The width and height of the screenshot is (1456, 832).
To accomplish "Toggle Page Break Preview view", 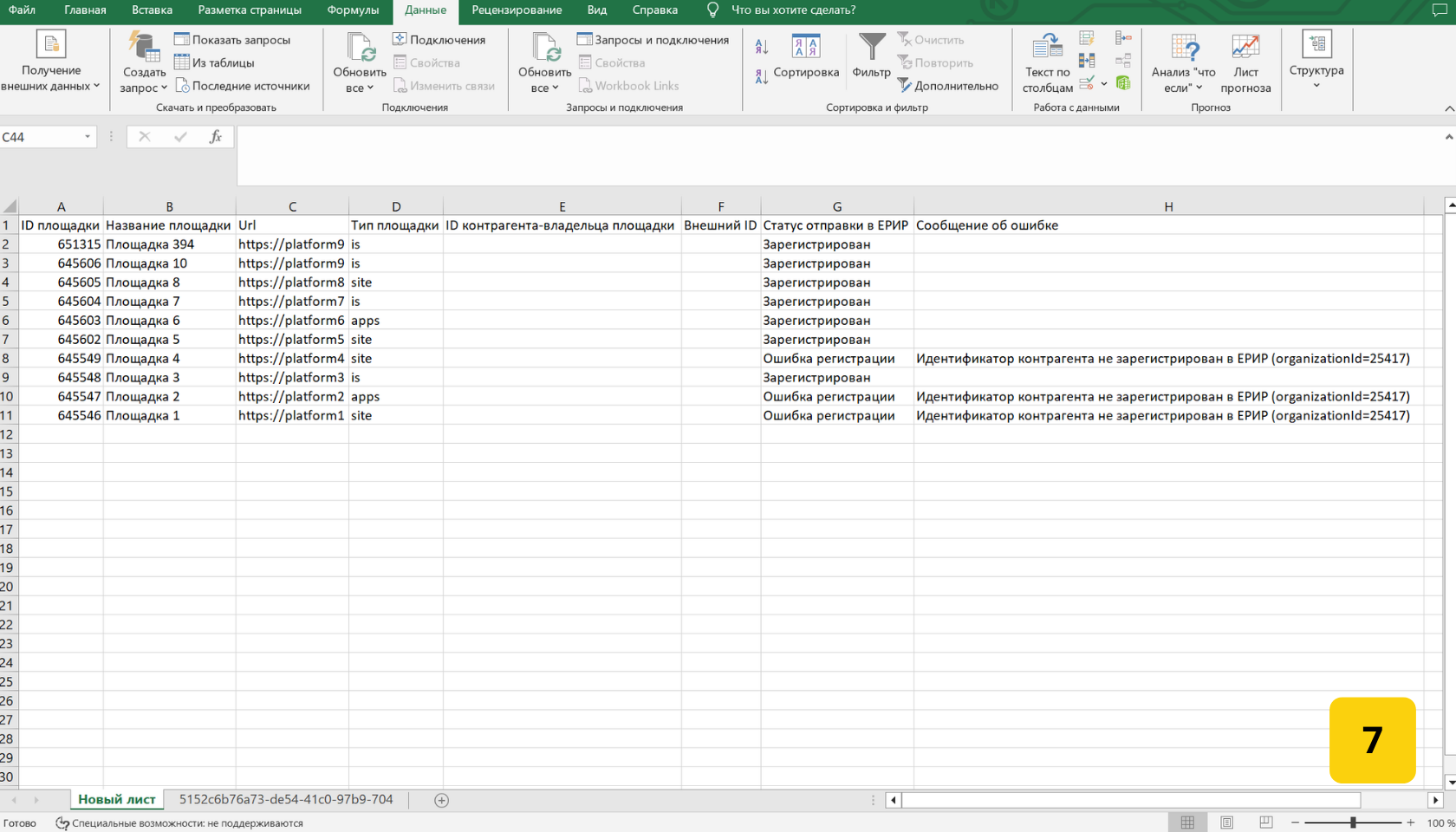I will (1265, 822).
